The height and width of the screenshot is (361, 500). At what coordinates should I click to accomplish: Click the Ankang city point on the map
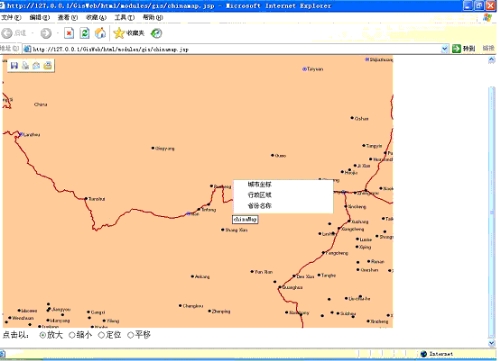click(192, 276)
